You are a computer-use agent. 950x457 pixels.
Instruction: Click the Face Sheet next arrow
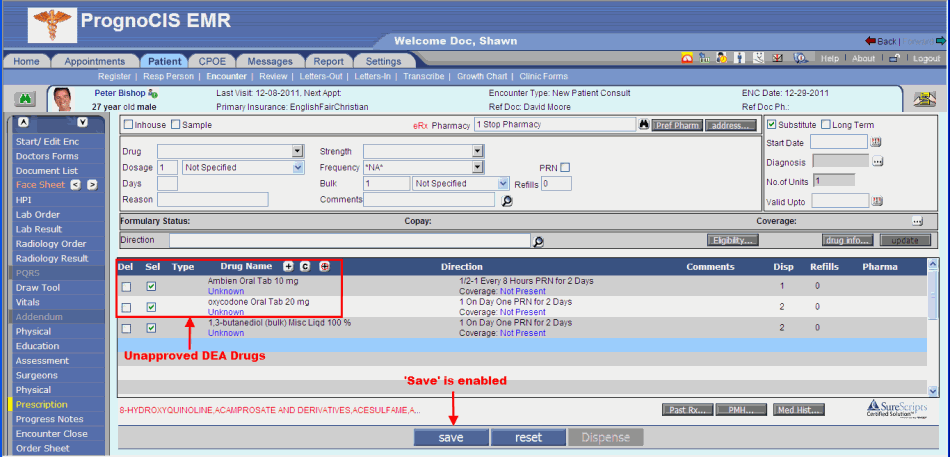92,185
